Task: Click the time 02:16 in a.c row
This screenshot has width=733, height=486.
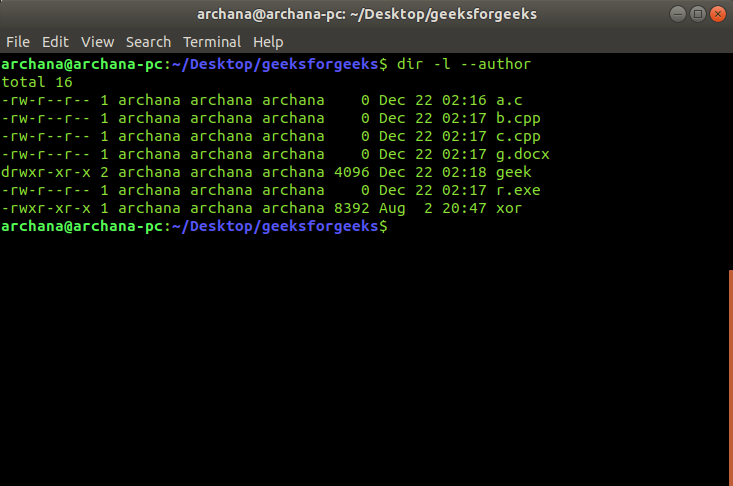Action: [464, 100]
